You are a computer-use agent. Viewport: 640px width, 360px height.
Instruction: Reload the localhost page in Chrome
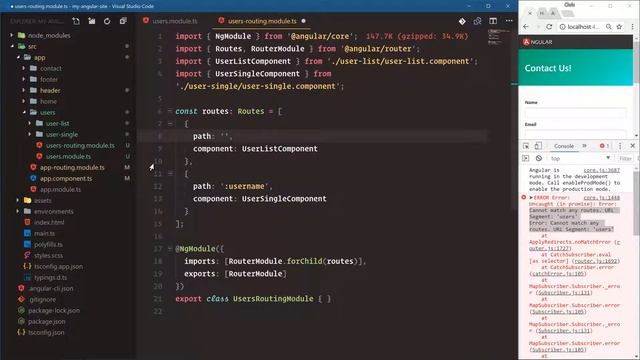(x=549, y=27)
